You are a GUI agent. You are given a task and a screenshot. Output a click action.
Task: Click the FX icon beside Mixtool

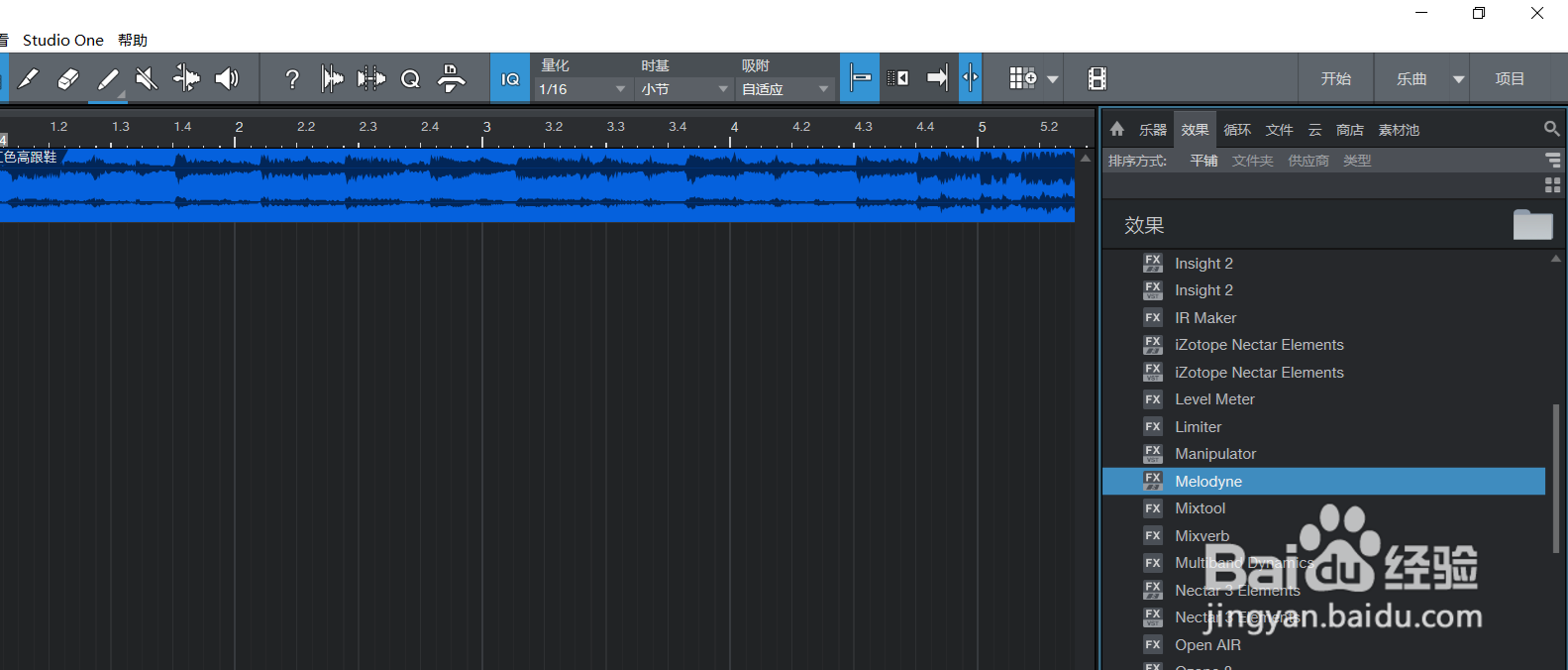click(1153, 508)
